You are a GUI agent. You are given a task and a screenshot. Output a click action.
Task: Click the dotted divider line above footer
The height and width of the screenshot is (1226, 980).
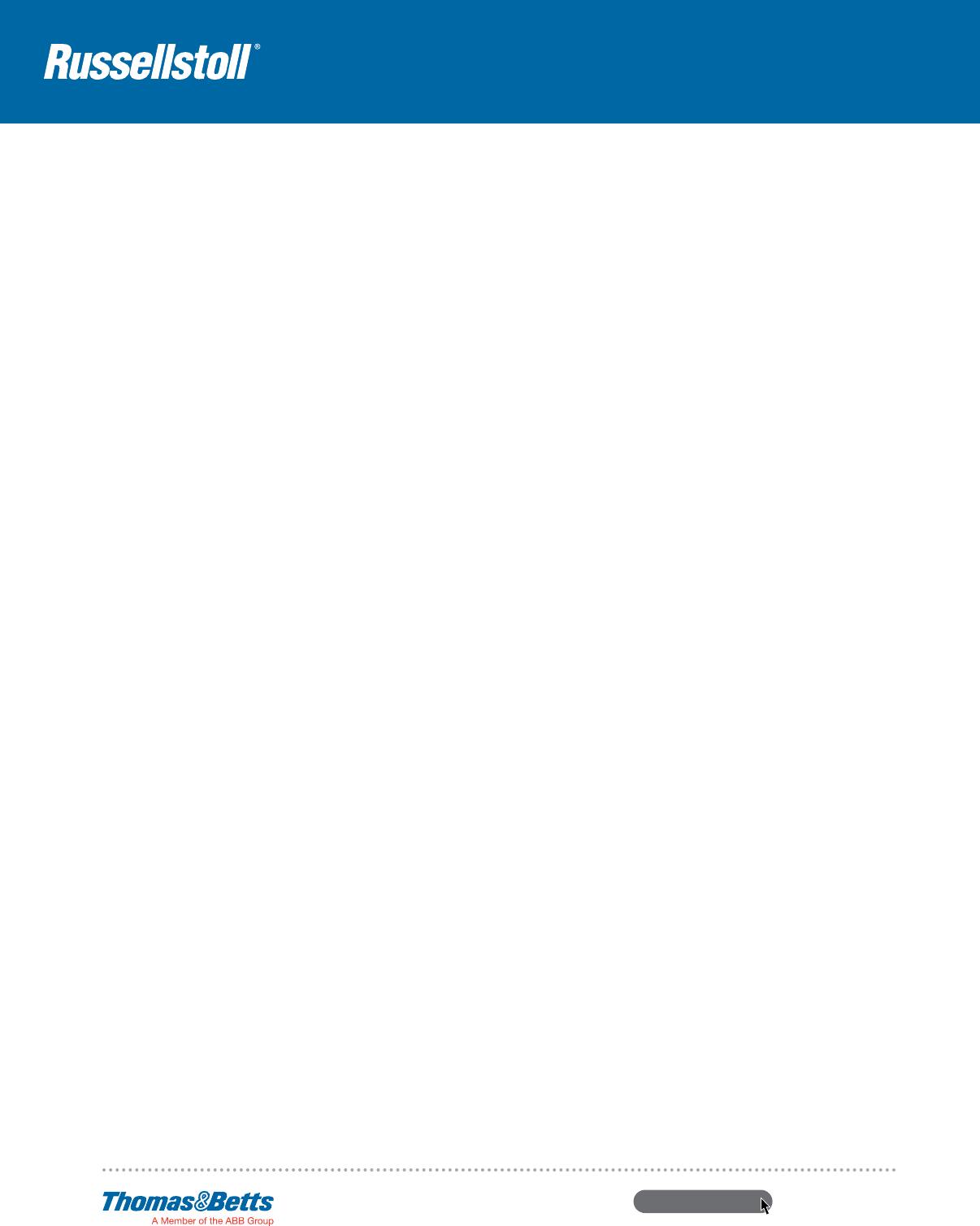tap(499, 1170)
